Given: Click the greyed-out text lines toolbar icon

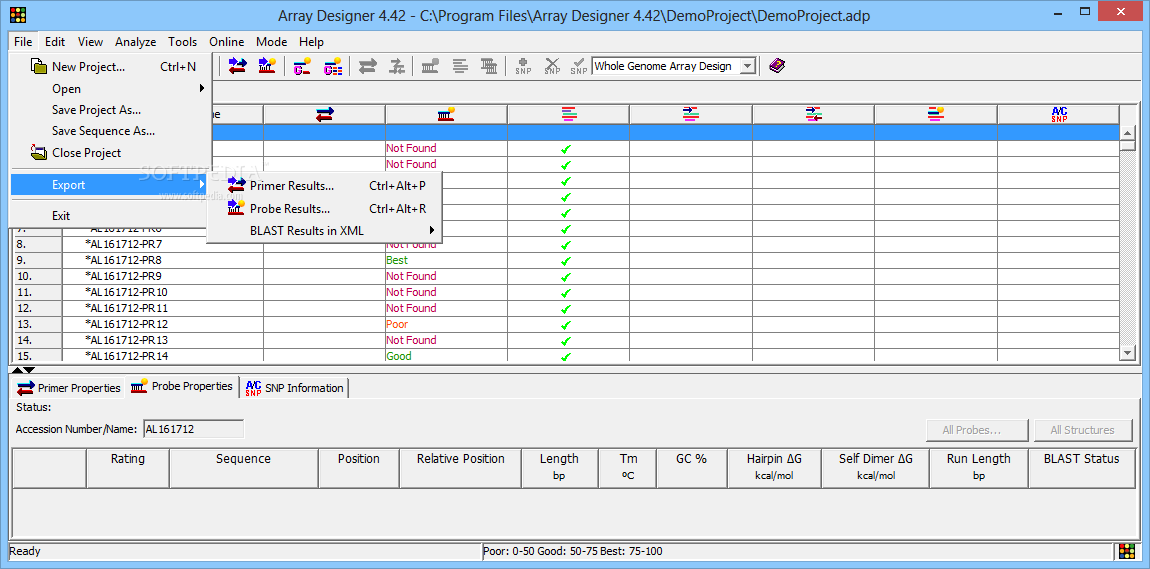Looking at the screenshot, I should pyautogui.click(x=460, y=66).
